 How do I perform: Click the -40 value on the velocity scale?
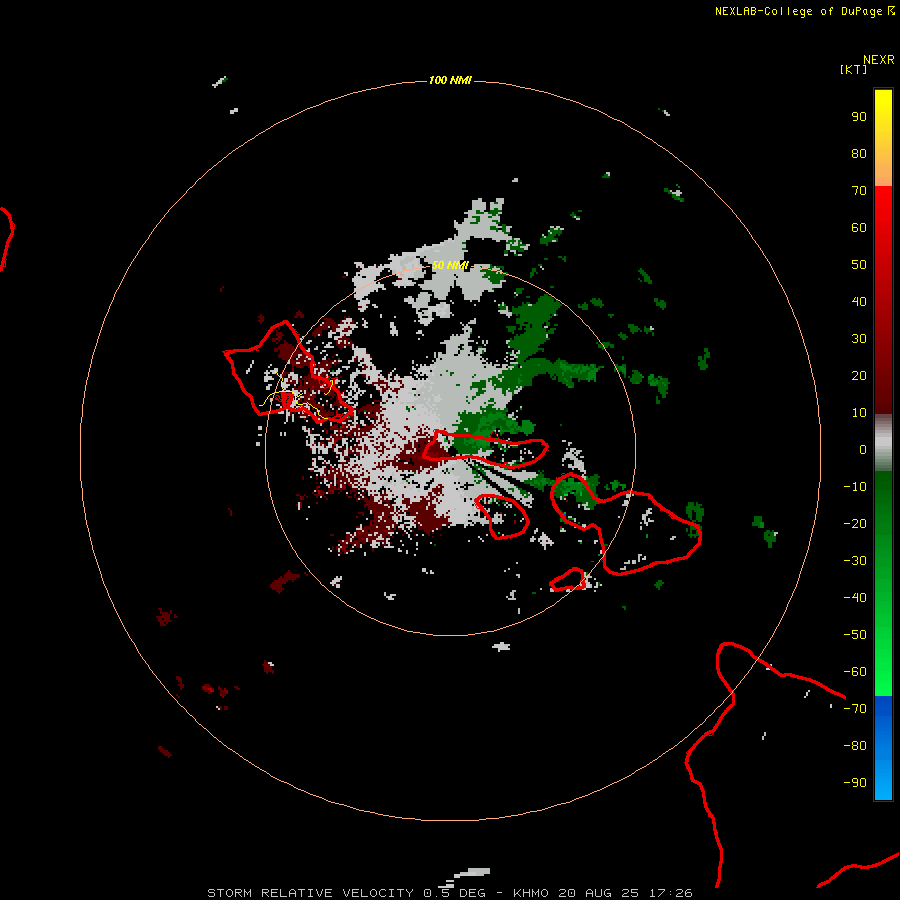click(855, 598)
